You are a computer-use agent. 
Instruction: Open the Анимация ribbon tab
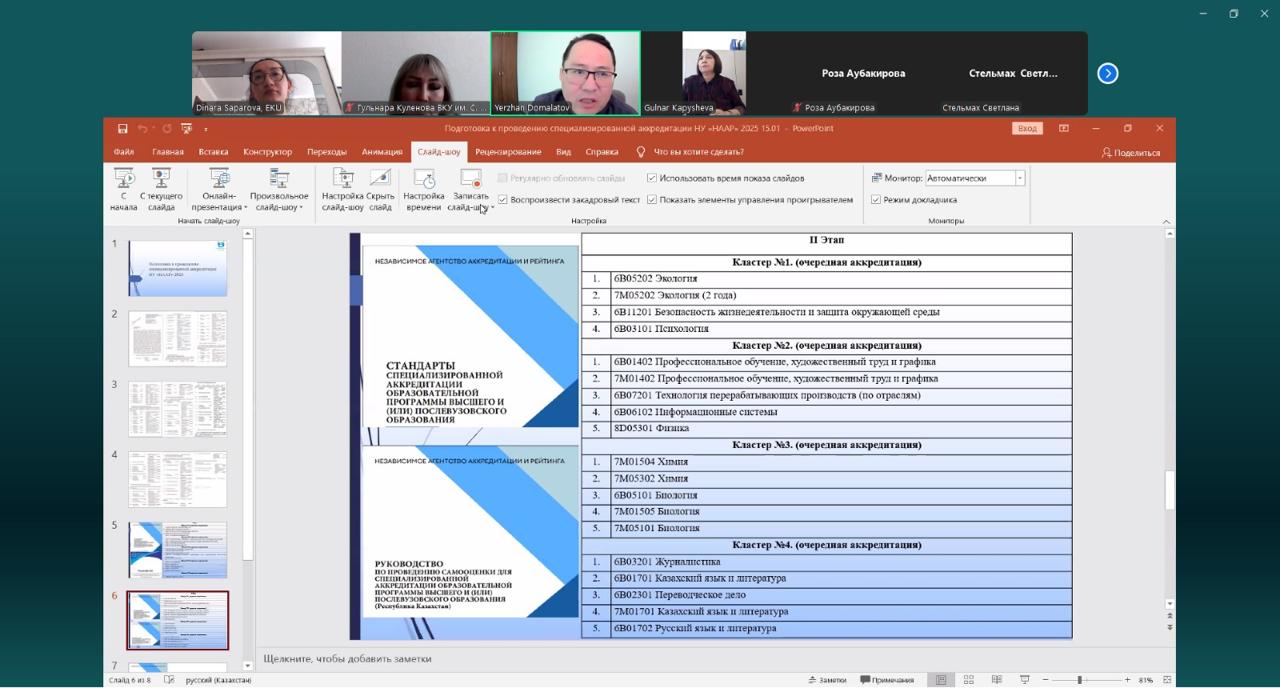point(382,152)
